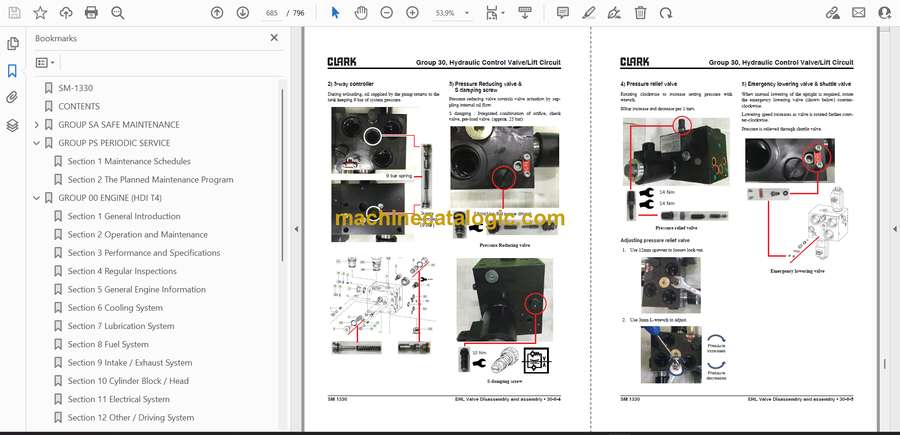The image size is (900, 435).
Task: Add a comment note icon
Action: (562, 13)
